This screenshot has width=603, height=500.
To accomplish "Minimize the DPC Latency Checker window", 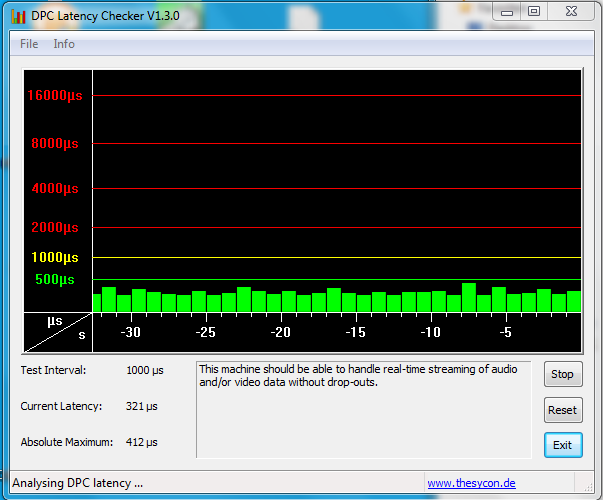I will coord(507,12).
